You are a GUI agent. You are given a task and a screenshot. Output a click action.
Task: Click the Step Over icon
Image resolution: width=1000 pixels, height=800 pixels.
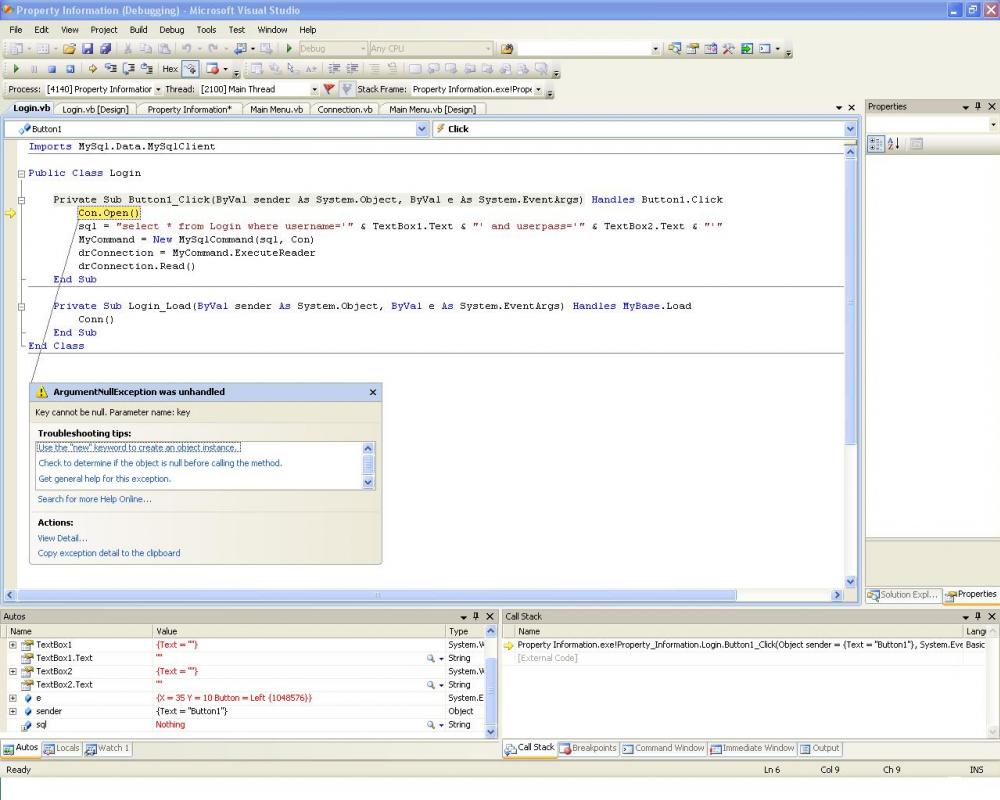click(128, 69)
